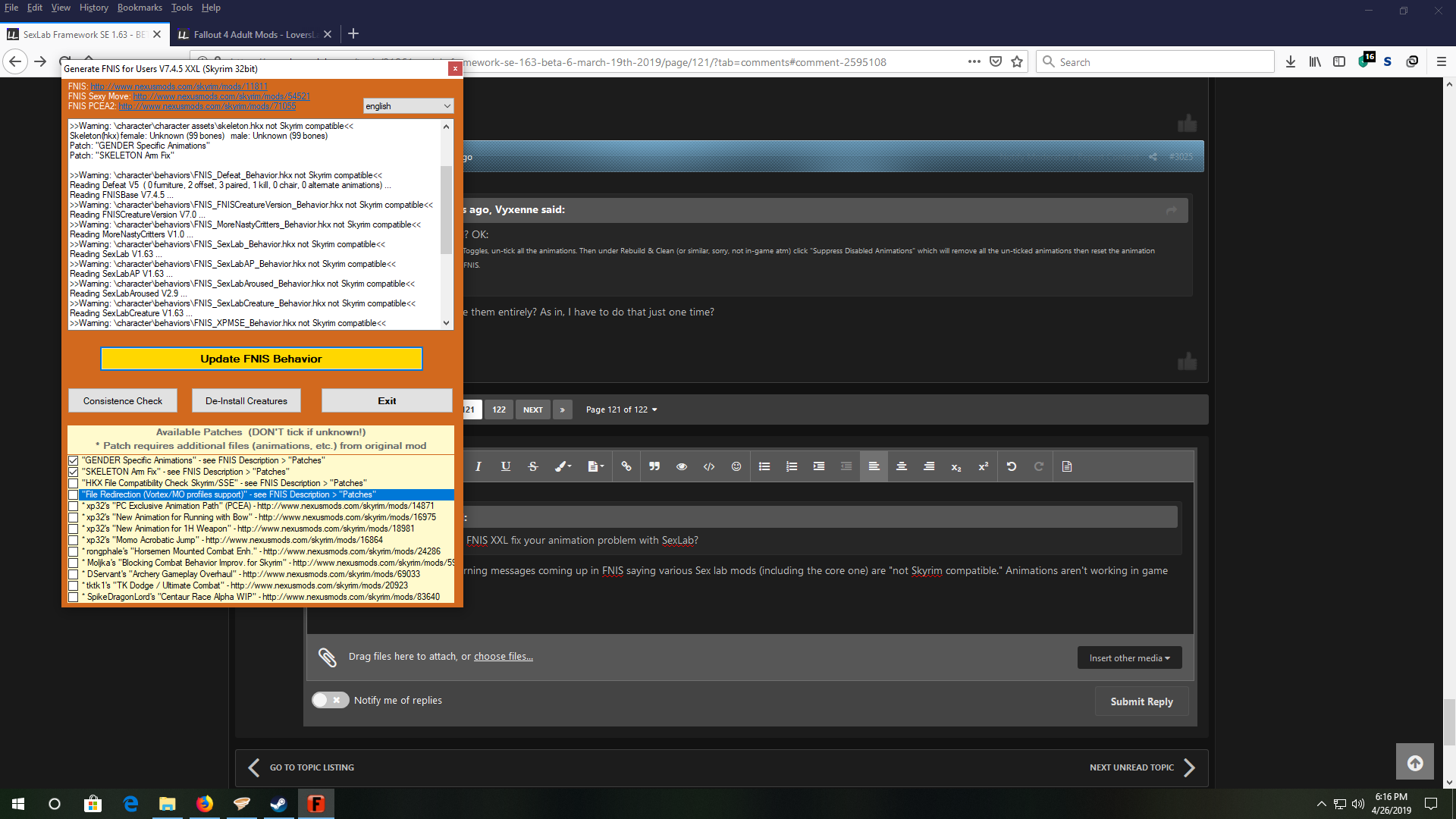The height and width of the screenshot is (819, 1456).
Task: Apply strikethrough formatting in reply editor
Action: coord(533,466)
